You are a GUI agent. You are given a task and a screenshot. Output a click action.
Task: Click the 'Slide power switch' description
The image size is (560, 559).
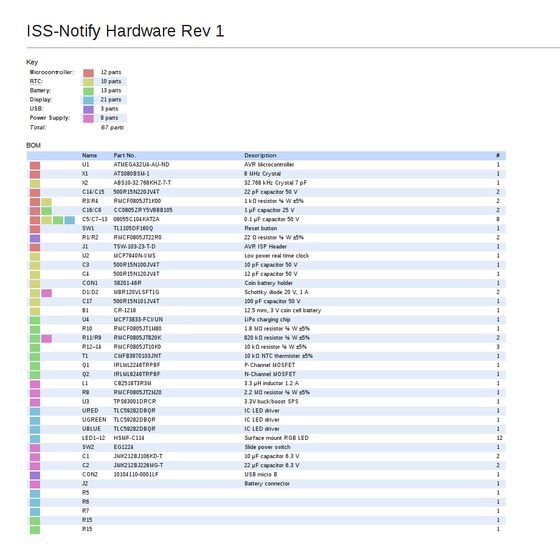click(267, 447)
